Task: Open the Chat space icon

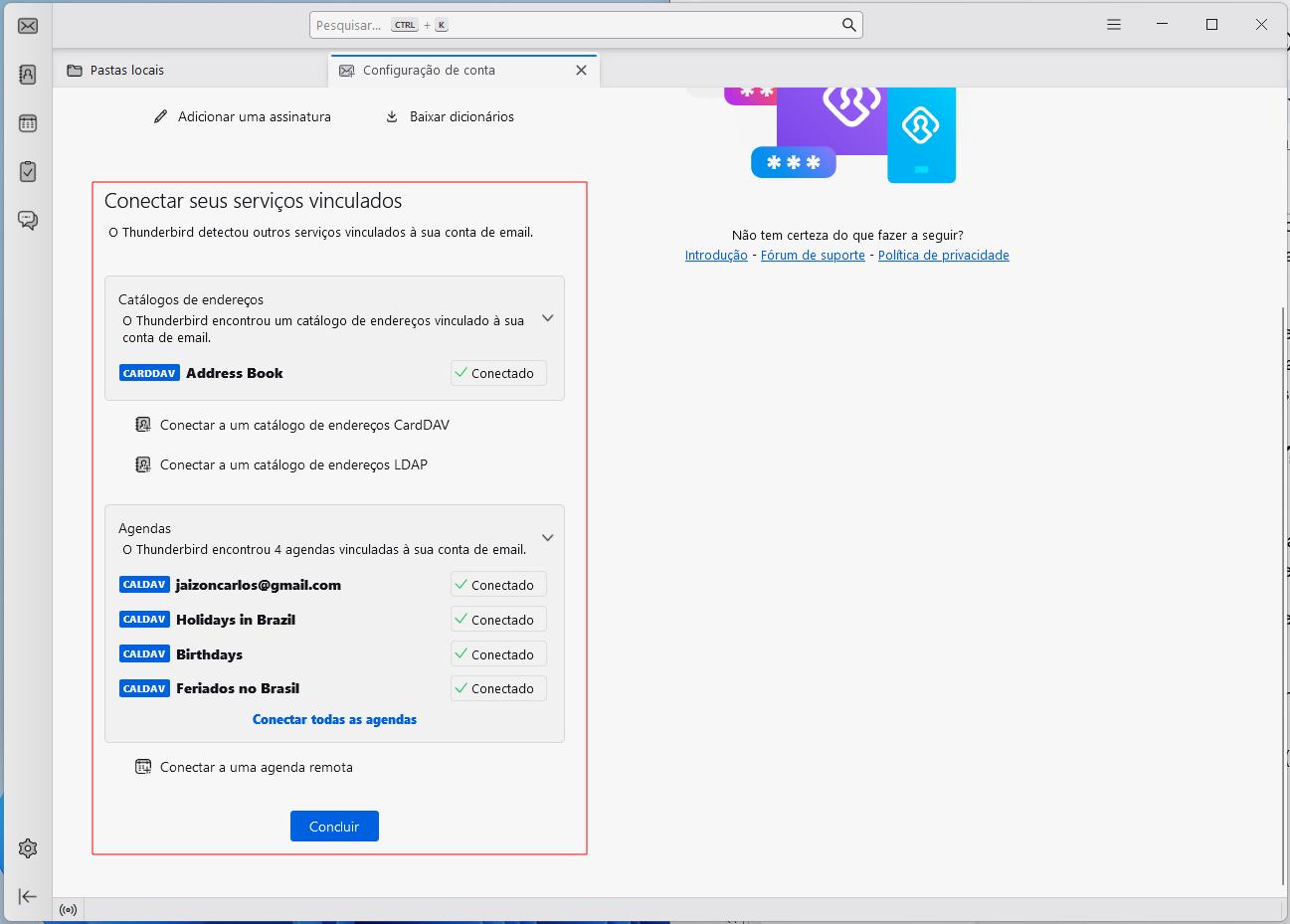Action: (x=28, y=221)
